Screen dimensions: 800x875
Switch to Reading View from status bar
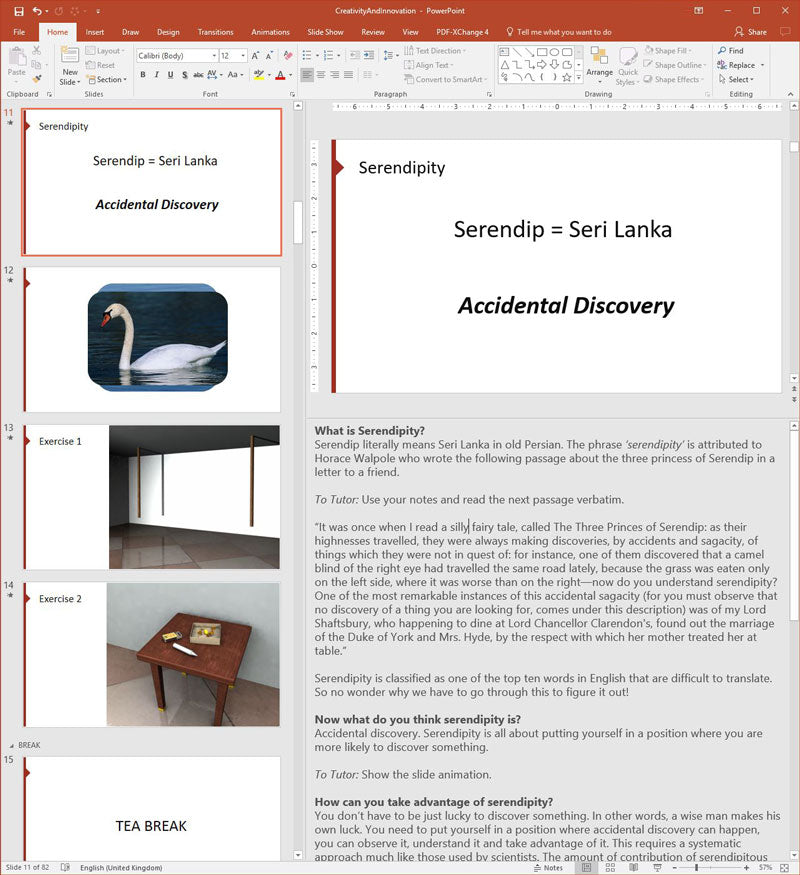click(x=634, y=868)
